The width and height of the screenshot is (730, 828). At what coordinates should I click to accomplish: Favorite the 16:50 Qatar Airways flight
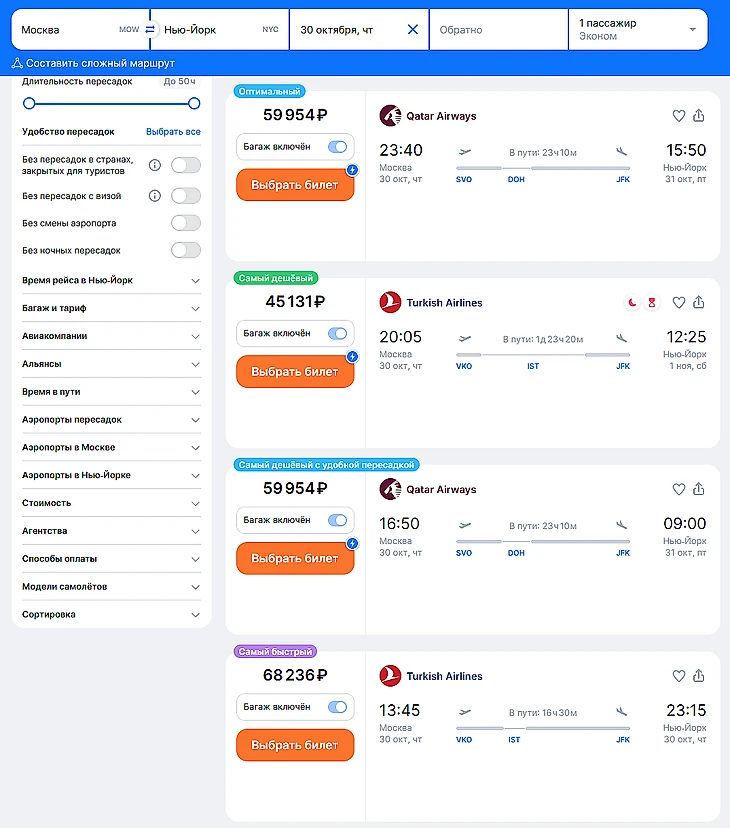click(679, 490)
